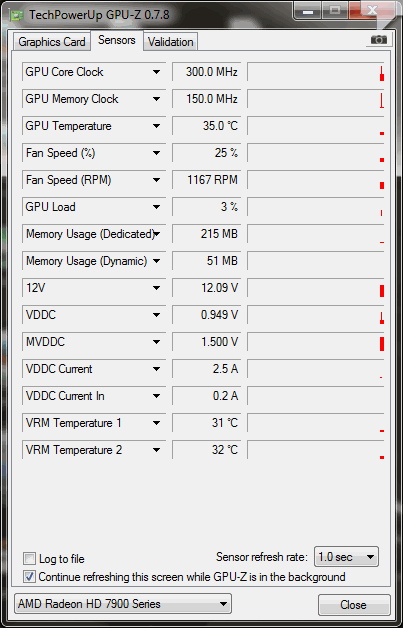Image resolution: width=403 pixels, height=628 pixels.
Task: Expand the VDDC sensor dropdown arrow
Action: [156, 315]
